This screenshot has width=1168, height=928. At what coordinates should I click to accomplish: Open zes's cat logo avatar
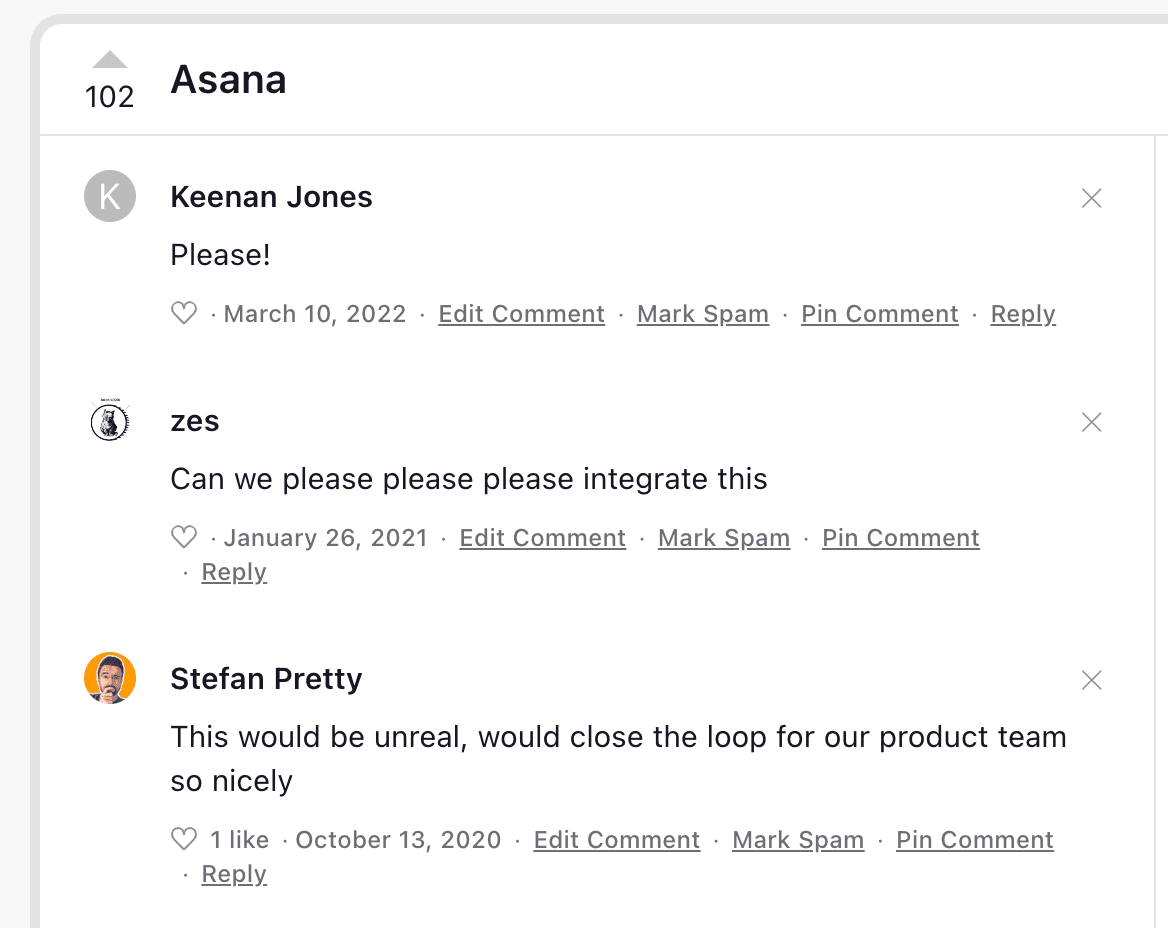coord(110,421)
